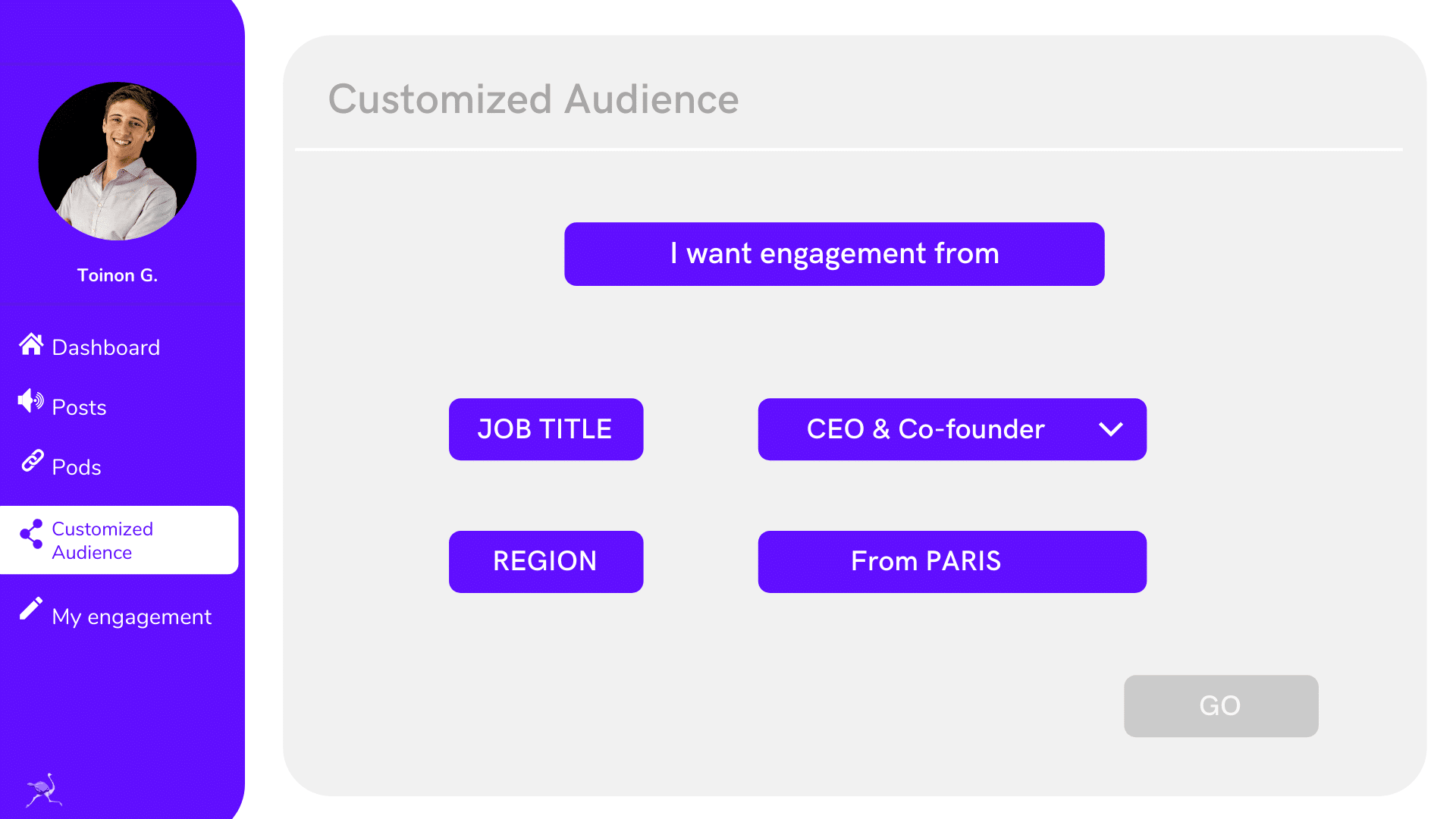The width and height of the screenshot is (1456, 819).
Task: Click the Customized Audience sidebar icon
Action: click(30, 539)
